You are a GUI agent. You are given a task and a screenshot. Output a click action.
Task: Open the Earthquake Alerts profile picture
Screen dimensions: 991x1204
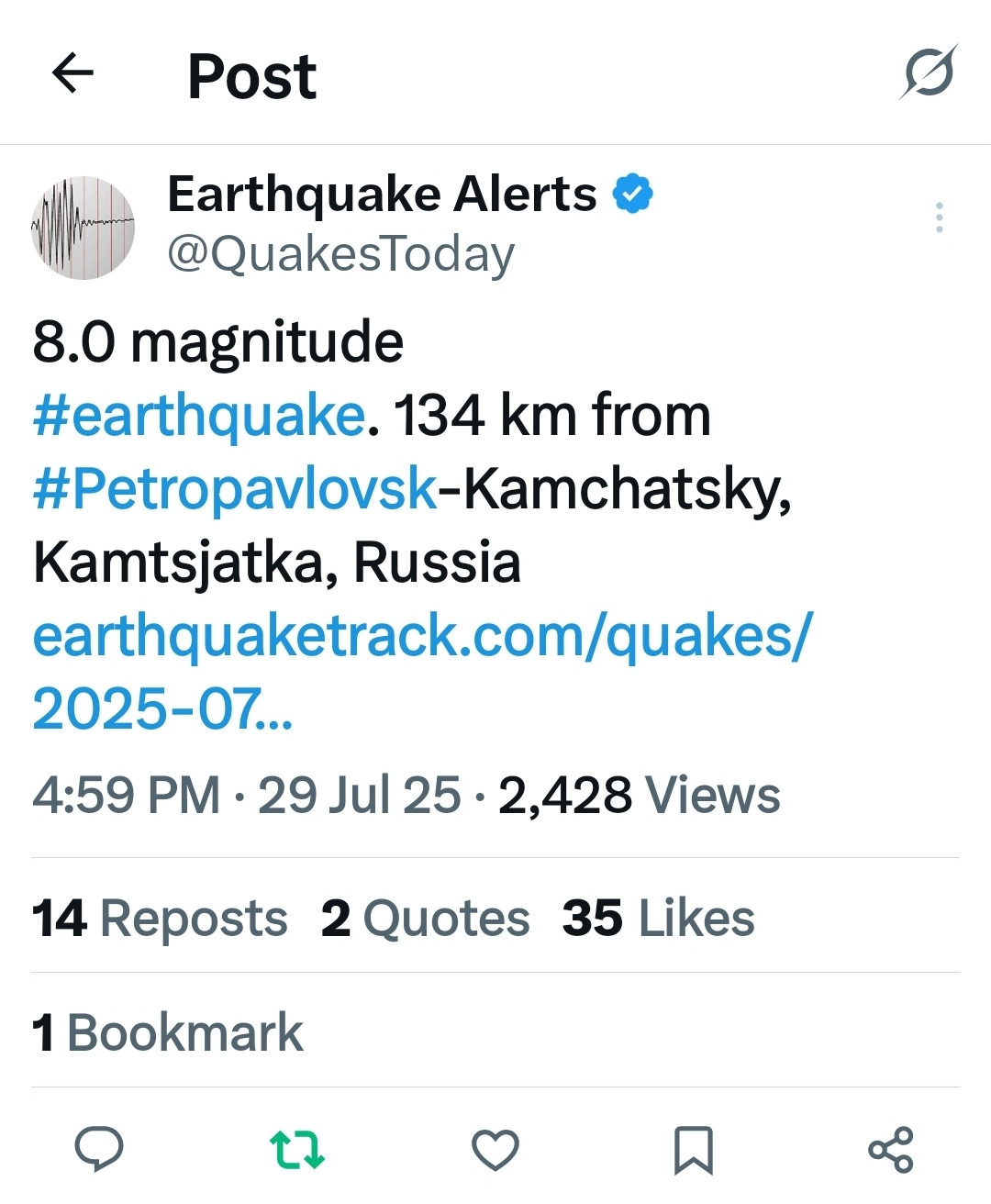pyautogui.click(x=84, y=228)
